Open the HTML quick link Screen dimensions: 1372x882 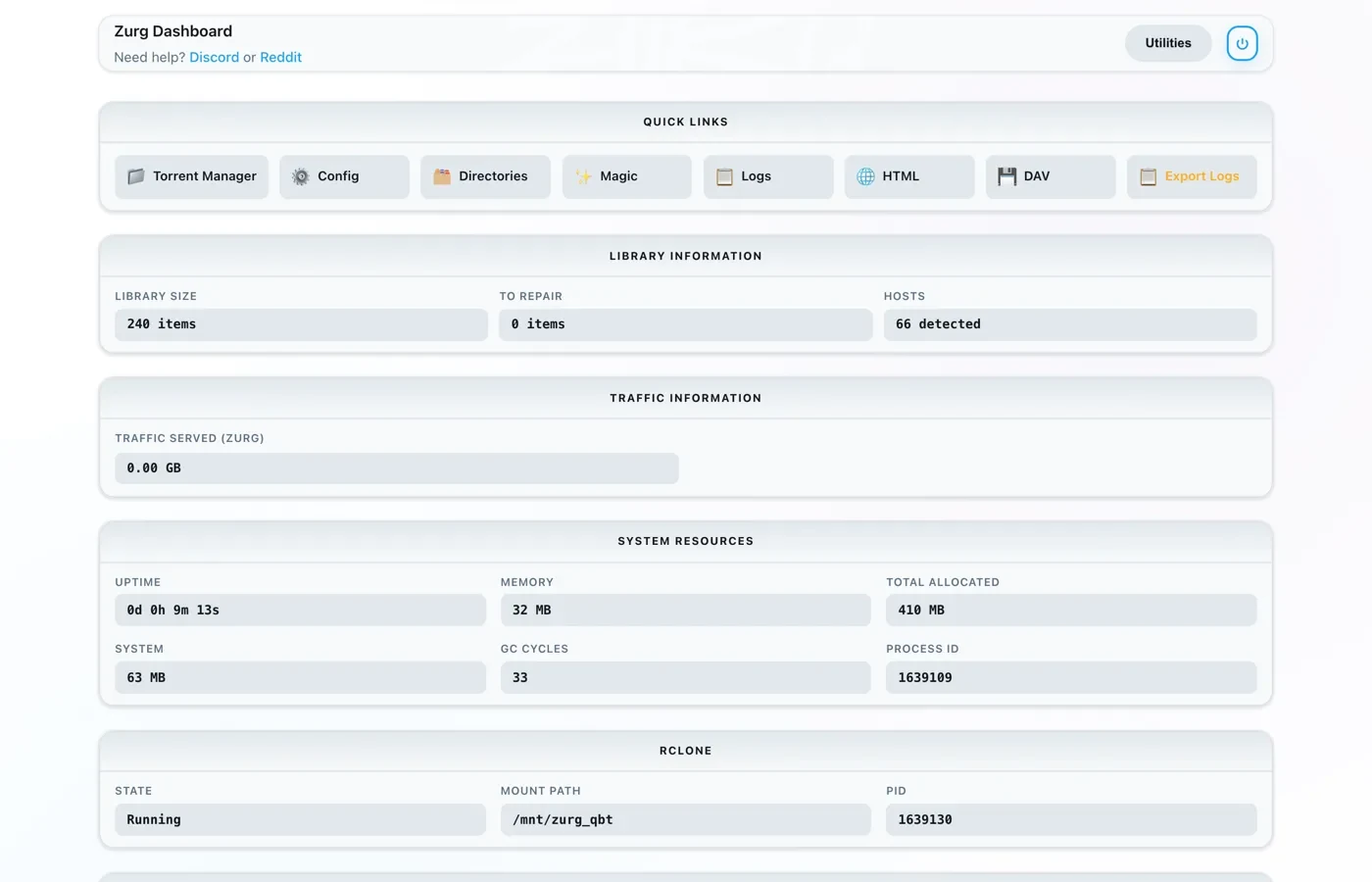click(909, 176)
